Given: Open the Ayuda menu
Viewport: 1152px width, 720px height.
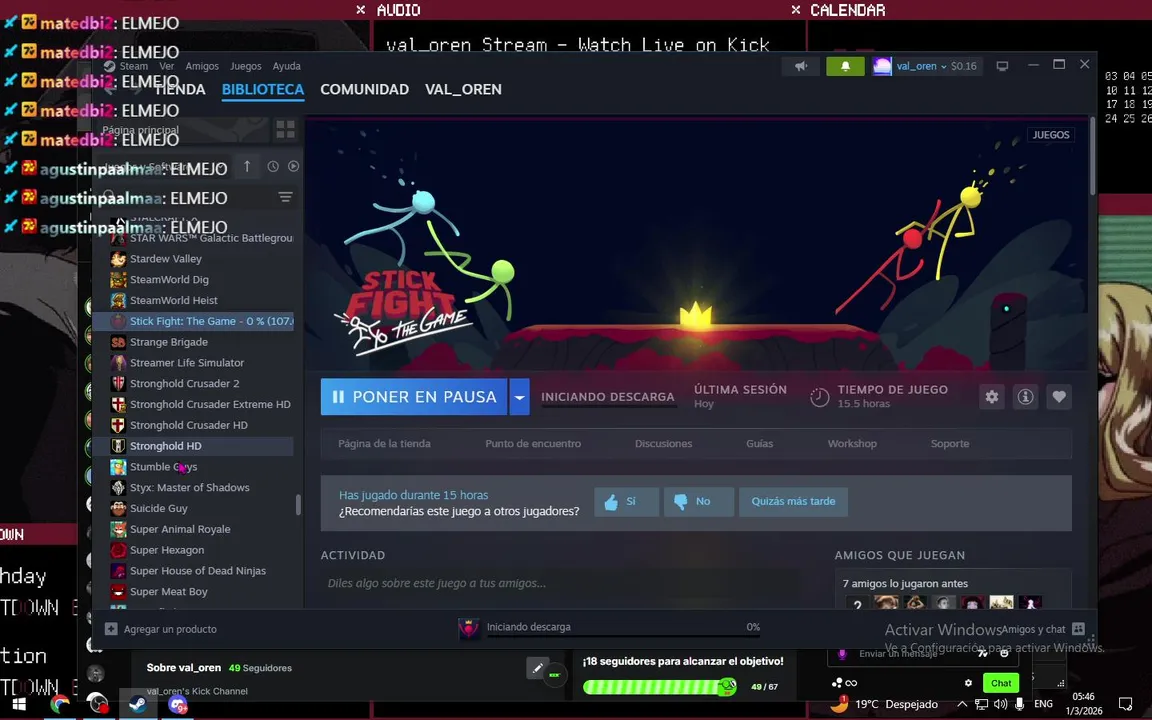Looking at the screenshot, I should (287, 66).
